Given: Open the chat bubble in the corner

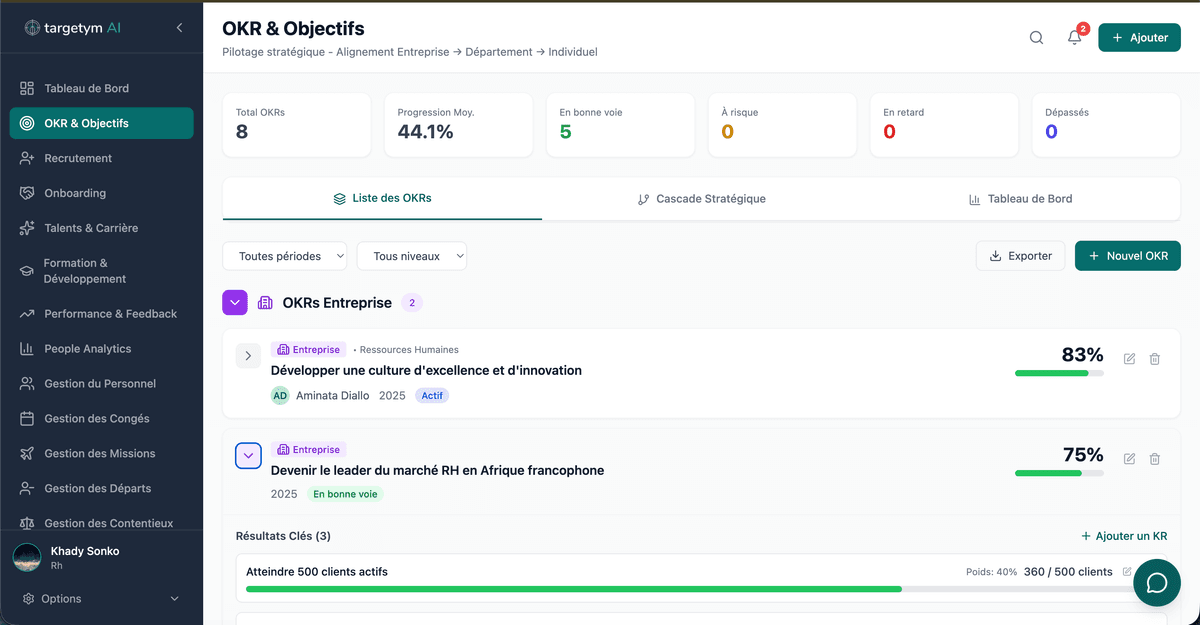Looking at the screenshot, I should coord(1157,582).
